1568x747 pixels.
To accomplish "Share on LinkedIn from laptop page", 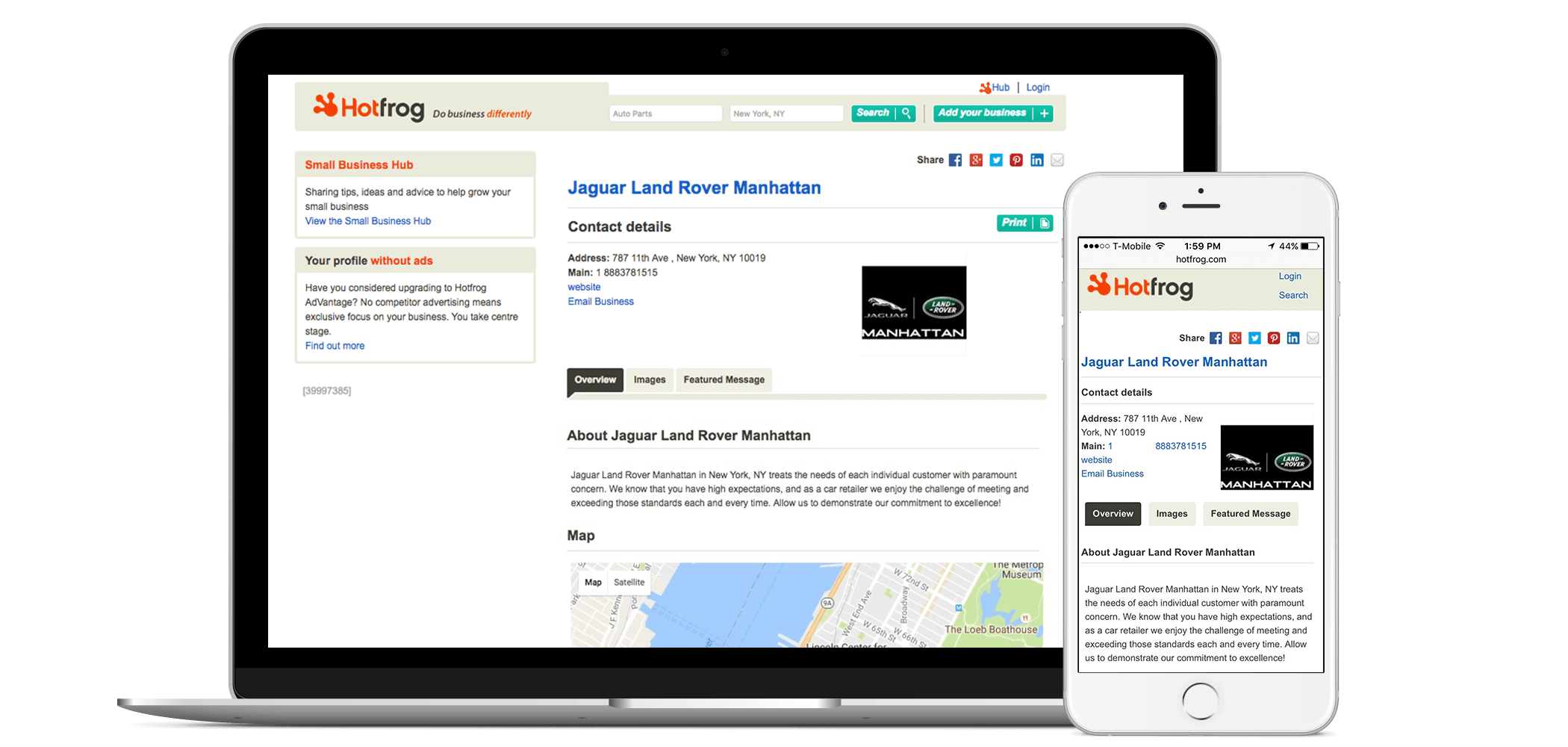I will click(1036, 160).
